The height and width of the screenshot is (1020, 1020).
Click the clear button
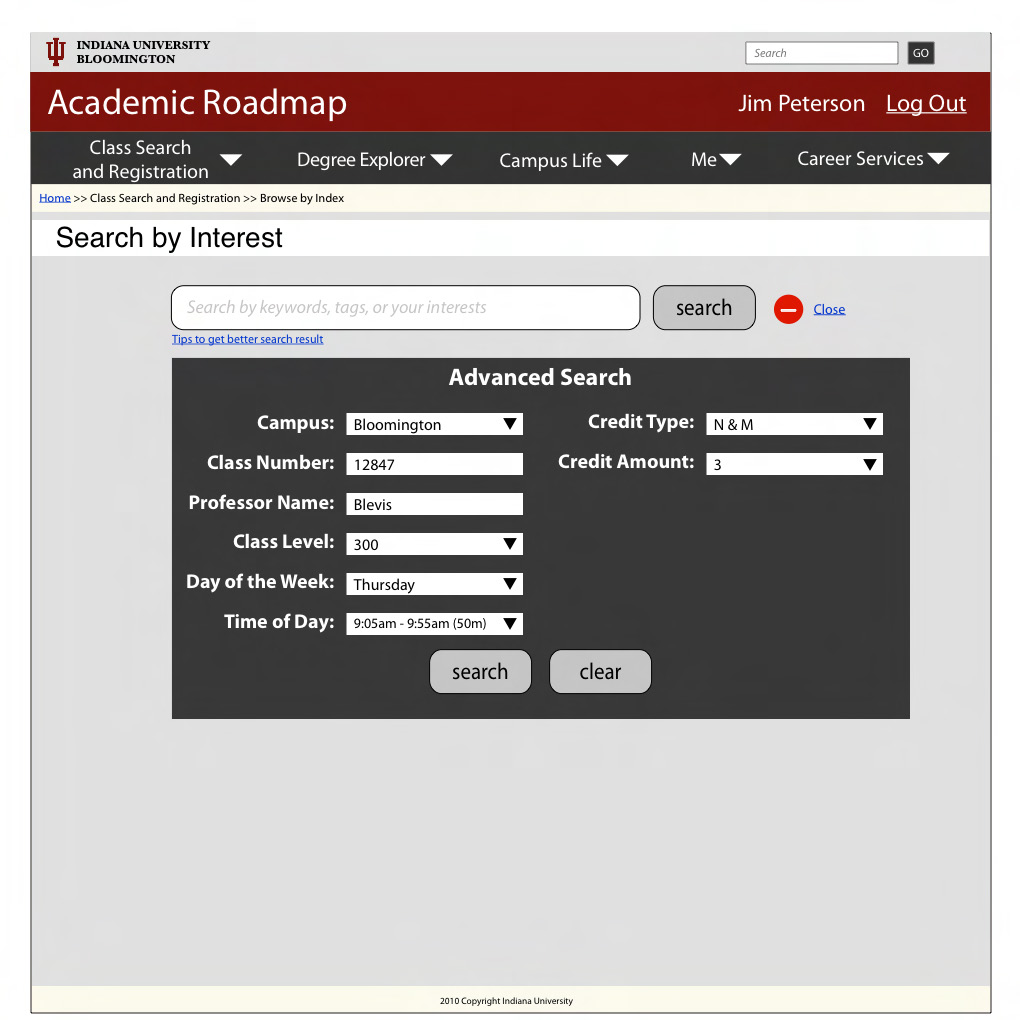(x=600, y=671)
